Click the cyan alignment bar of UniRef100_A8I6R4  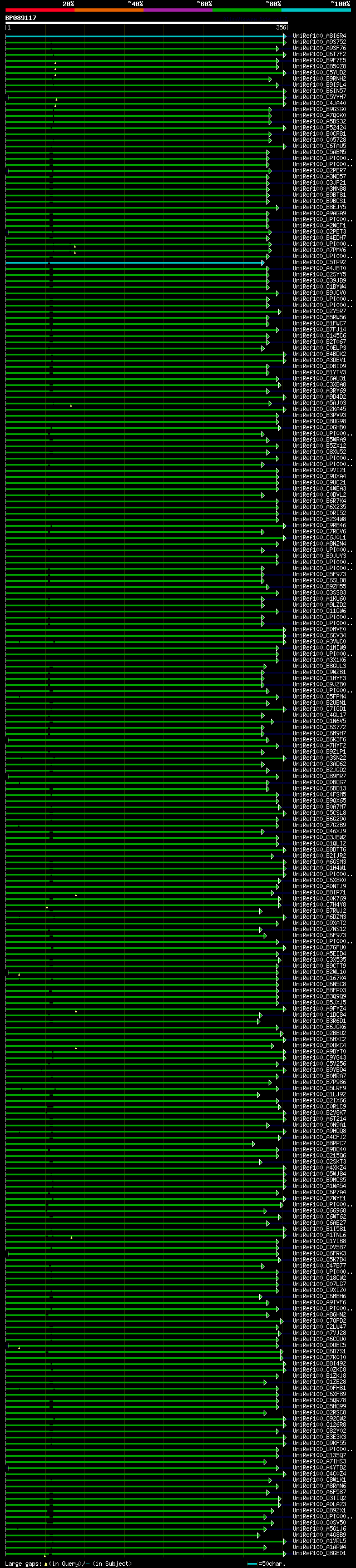click(x=145, y=36)
